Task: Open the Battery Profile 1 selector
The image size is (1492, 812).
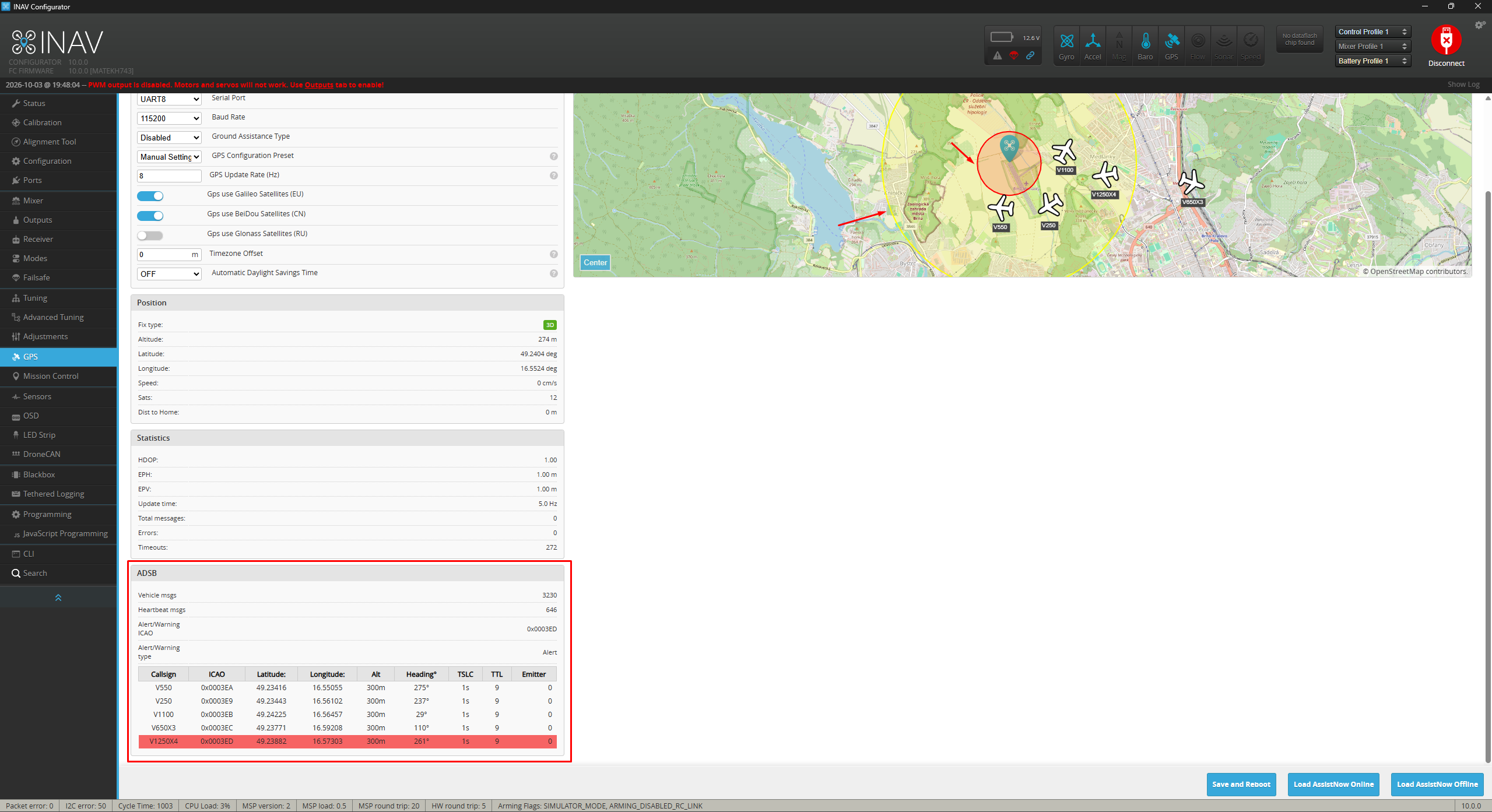Action: (1373, 61)
